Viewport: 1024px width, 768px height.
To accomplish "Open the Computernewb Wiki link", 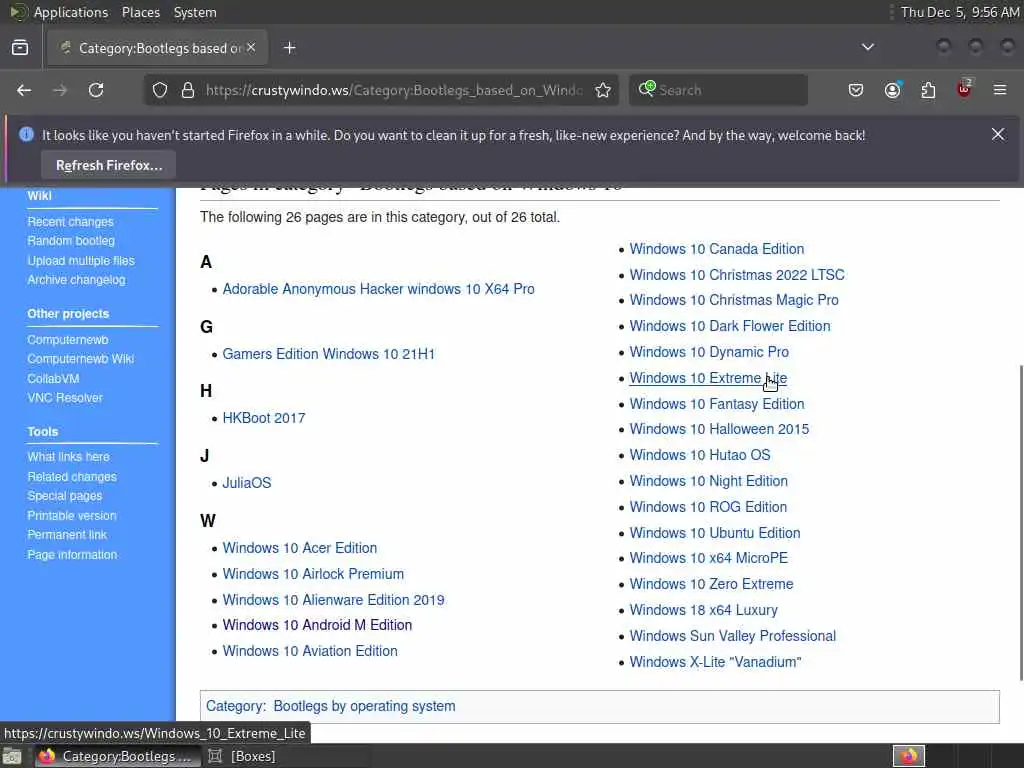I will tap(80, 359).
